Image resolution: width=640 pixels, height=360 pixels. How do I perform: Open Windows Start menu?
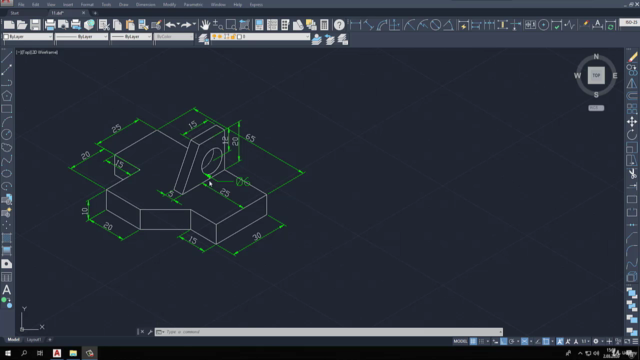(x=8, y=353)
